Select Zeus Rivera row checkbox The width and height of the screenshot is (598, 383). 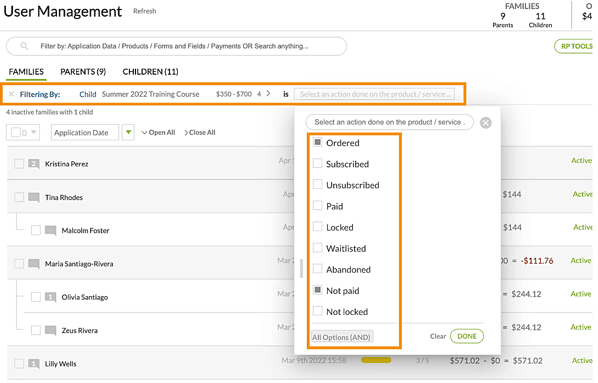click(x=36, y=330)
